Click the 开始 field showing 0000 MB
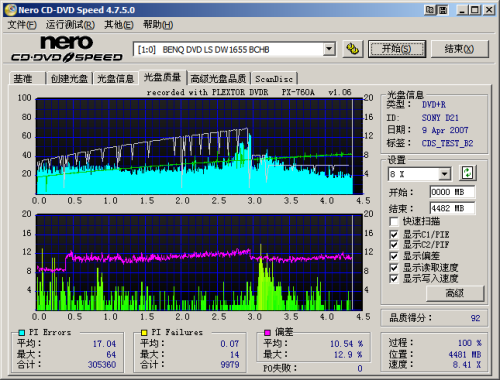Image resolution: width=500 pixels, height=380 pixels. [452, 192]
